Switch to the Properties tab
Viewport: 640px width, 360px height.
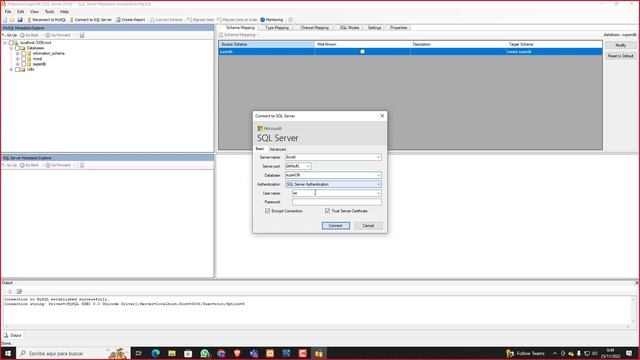pos(398,28)
